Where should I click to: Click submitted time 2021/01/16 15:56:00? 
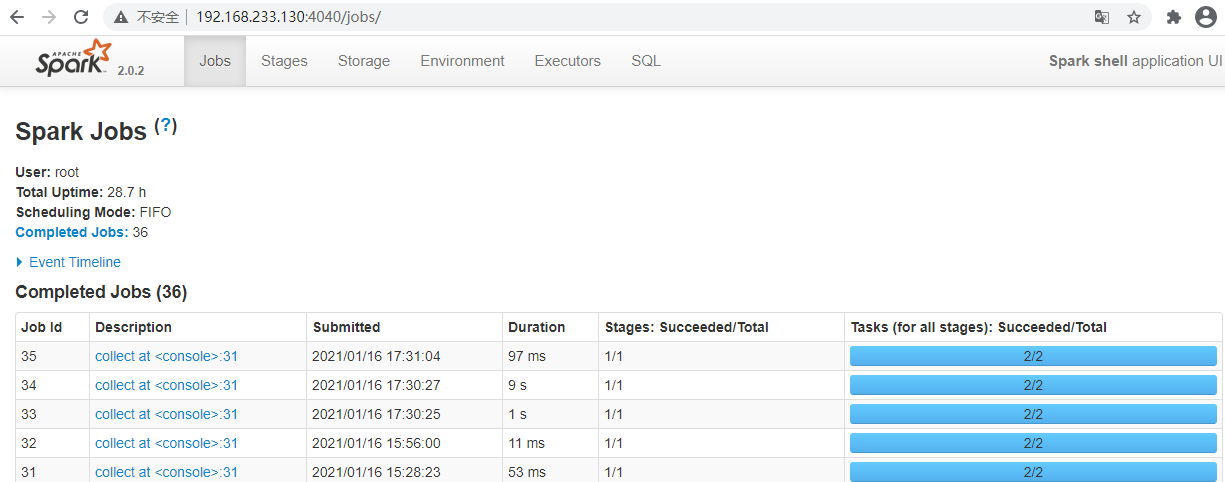376,443
